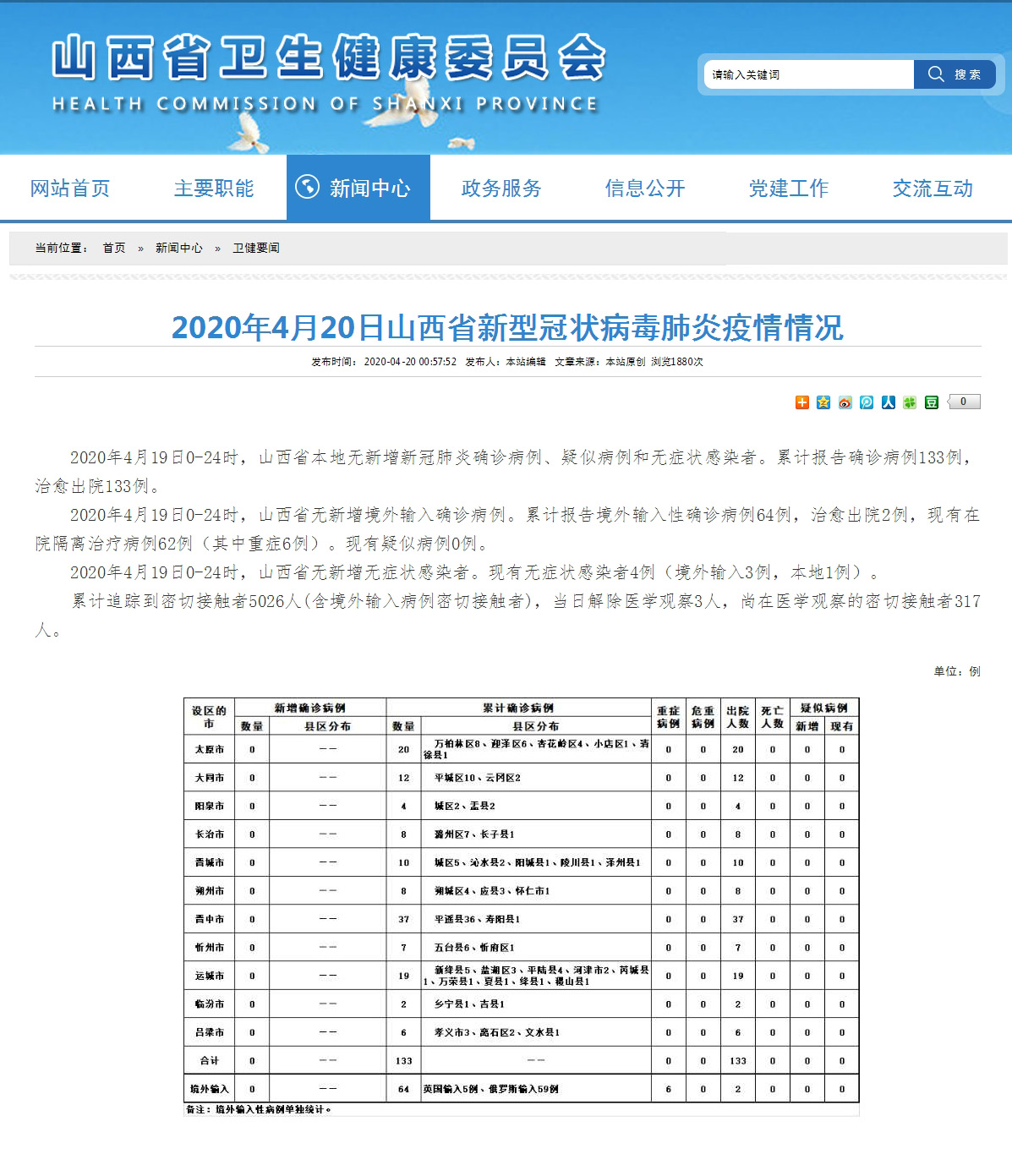Screen dimensions: 1012x1176
Task: Click the 新增确诊病例 table header
Action: 309,708
